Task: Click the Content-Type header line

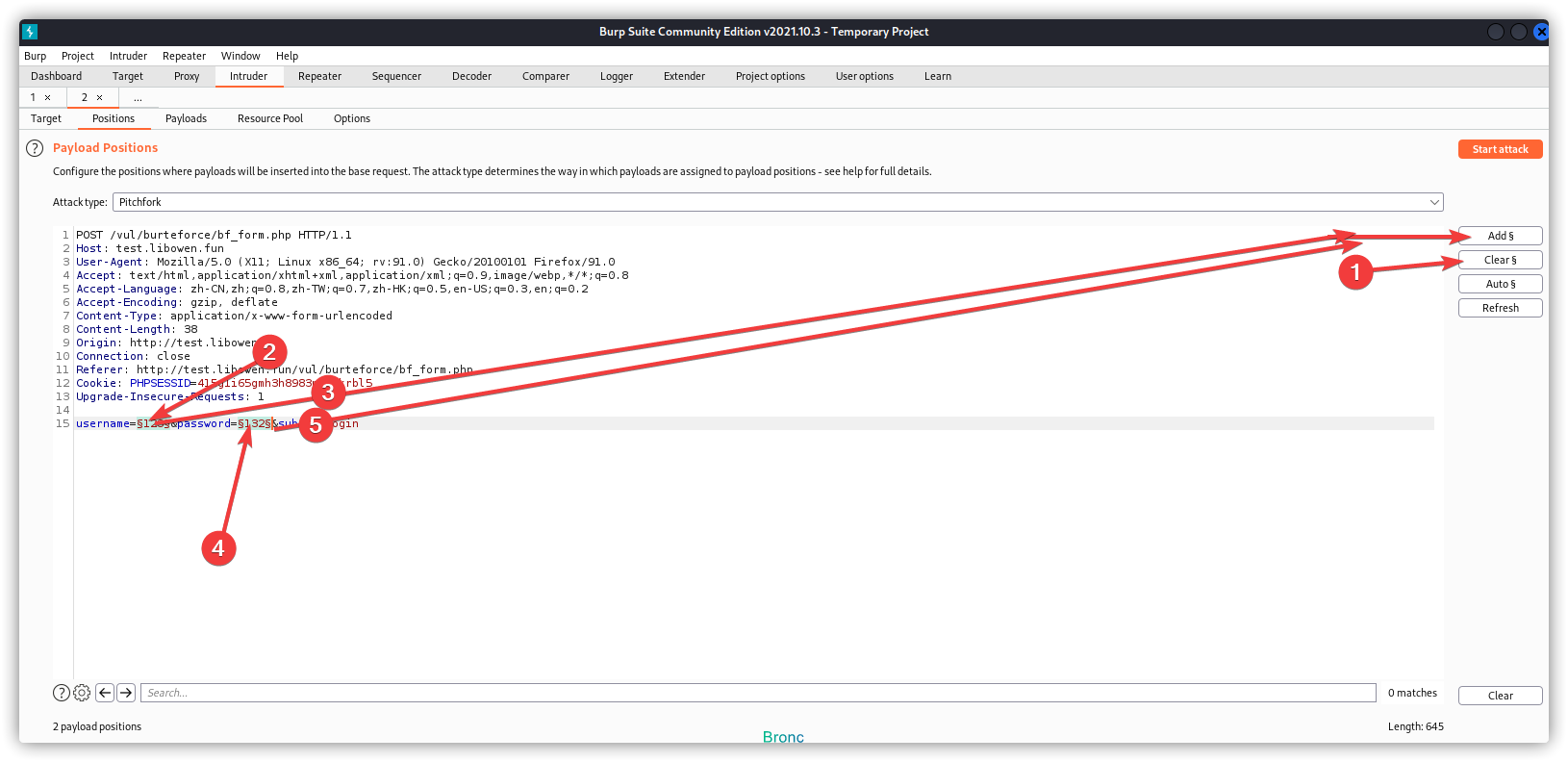Action: tap(234, 316)
